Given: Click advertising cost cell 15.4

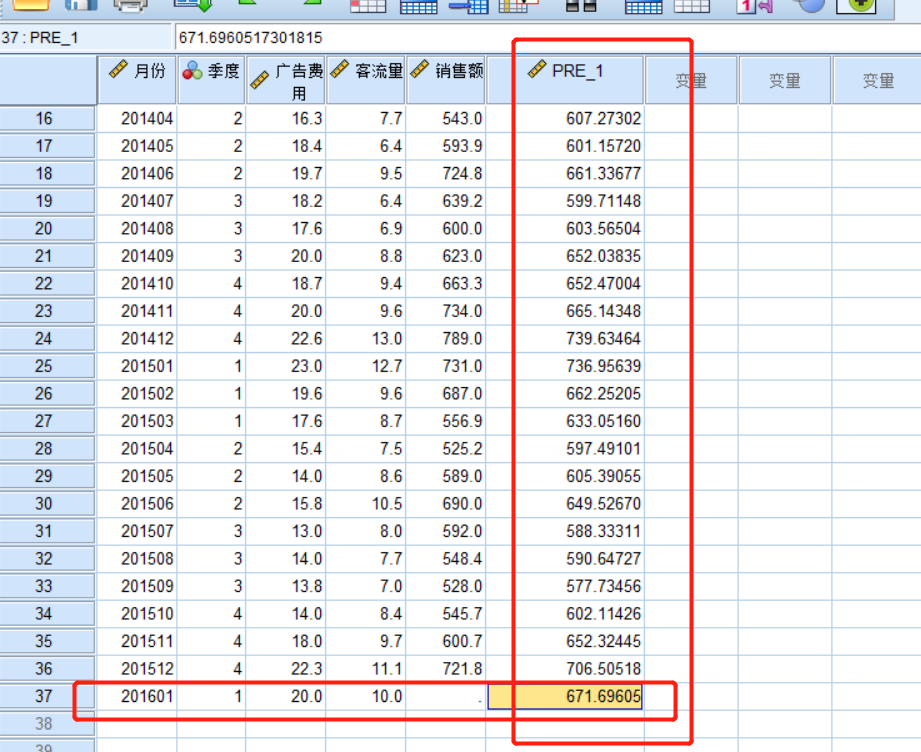Looking at the screenshot, I should 286,448.
